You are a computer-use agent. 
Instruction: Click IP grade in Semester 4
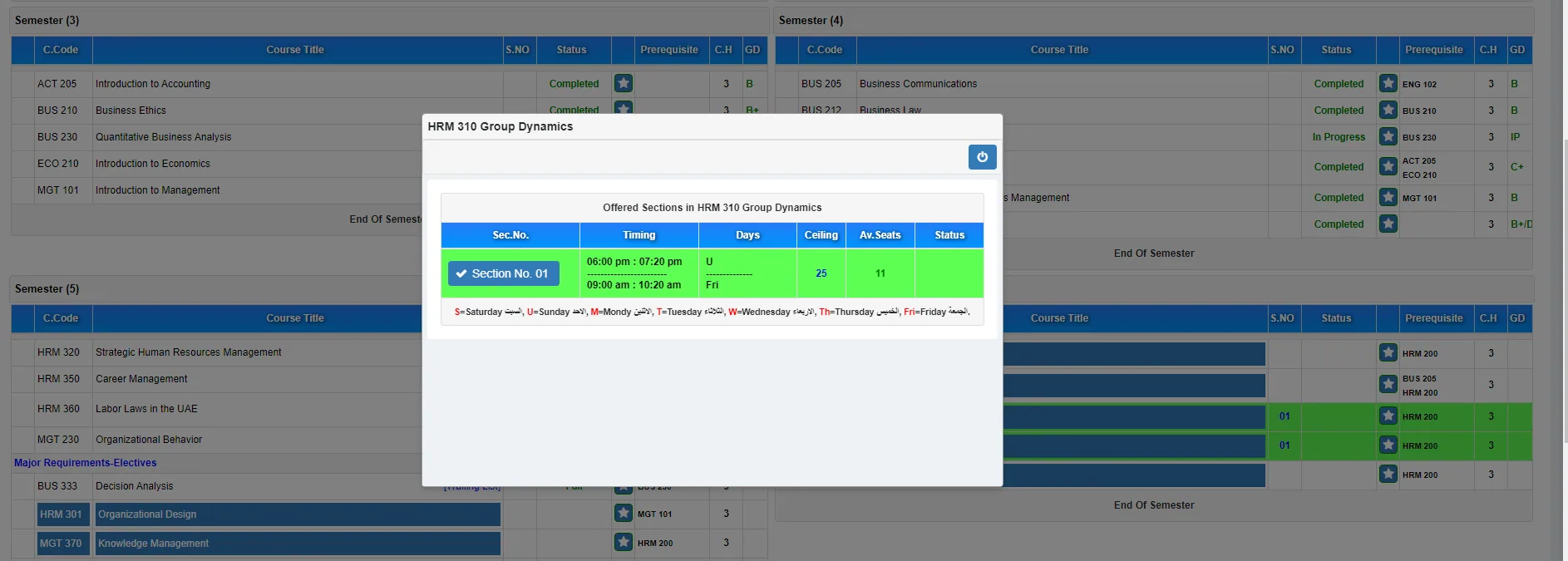[1516, 137]
